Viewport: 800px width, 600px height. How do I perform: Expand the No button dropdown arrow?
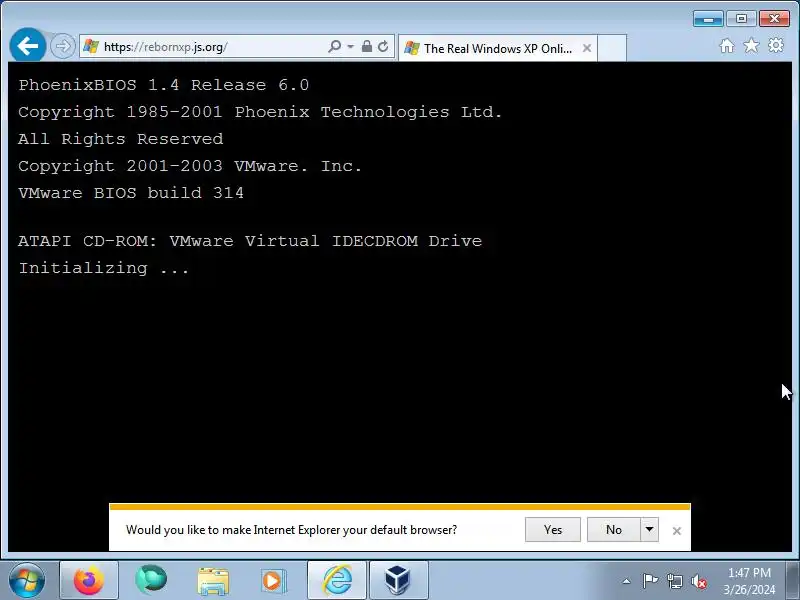tap(649, 530)
